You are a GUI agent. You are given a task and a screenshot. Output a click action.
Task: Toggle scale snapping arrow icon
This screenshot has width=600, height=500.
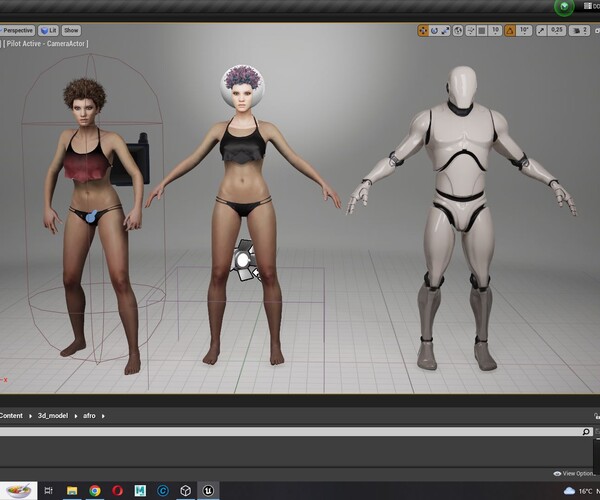(x=541, y=31)
